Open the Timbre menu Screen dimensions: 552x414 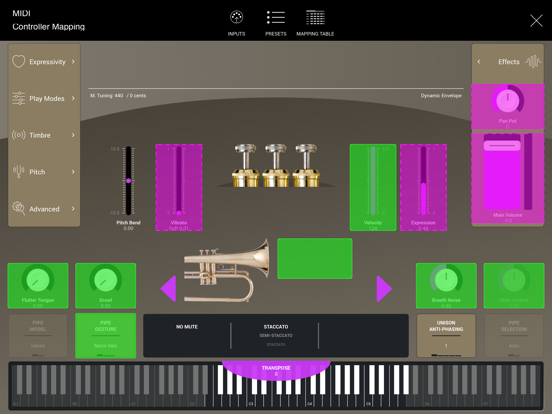coord(44,135)
